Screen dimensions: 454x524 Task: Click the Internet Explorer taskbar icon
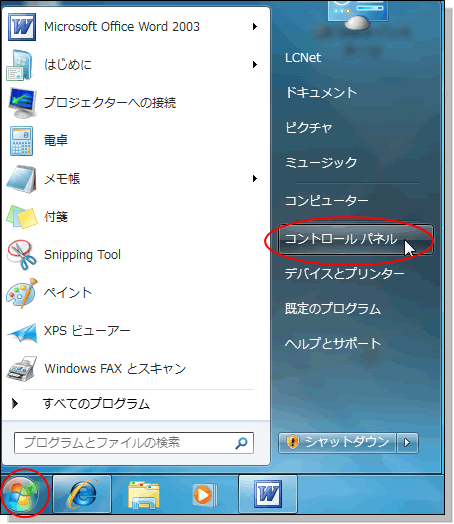82,494
